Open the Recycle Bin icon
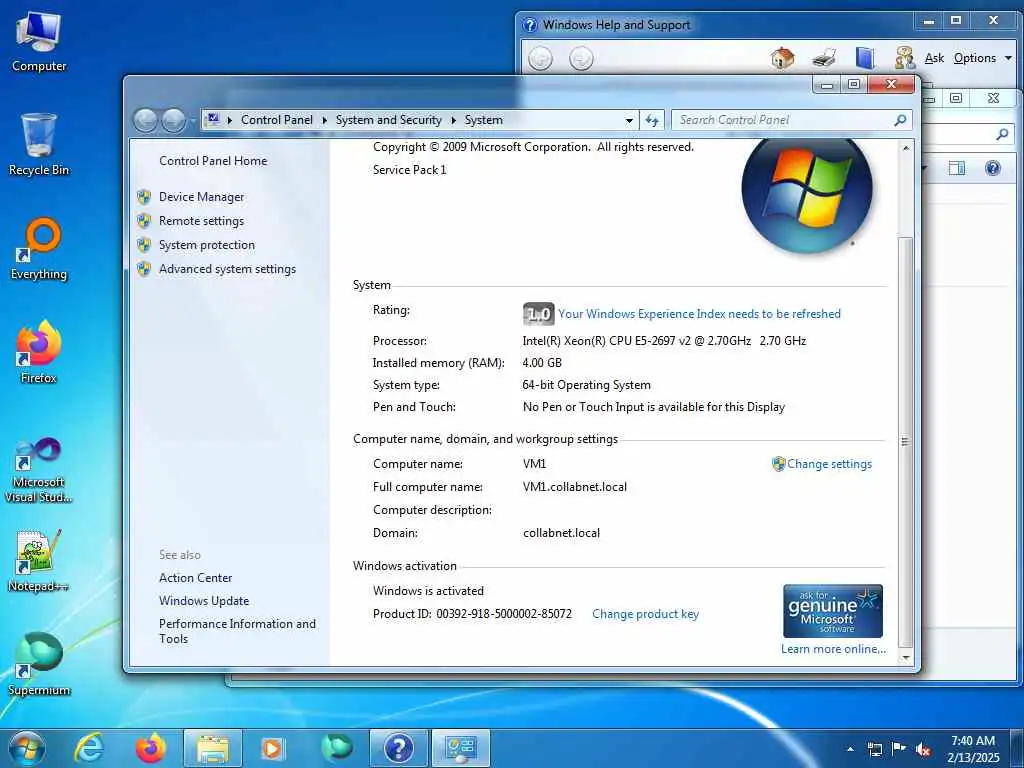The width and height of the screenshot is (1024, 768). (x=39, y=145)
